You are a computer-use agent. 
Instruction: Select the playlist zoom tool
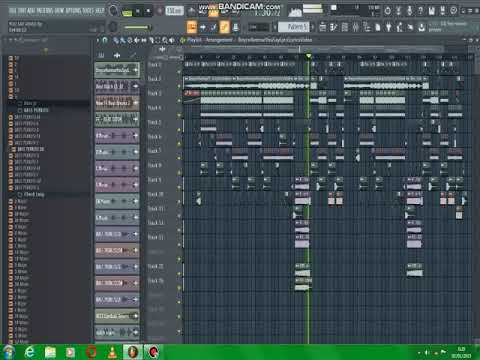165,40
